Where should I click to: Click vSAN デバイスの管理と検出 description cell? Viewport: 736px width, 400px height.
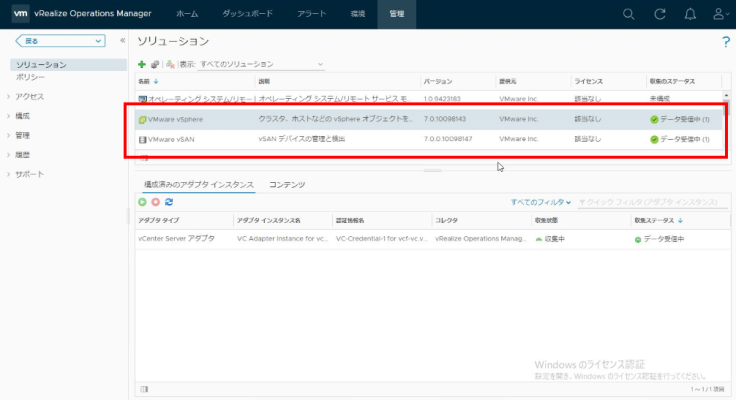click(302, 139)
